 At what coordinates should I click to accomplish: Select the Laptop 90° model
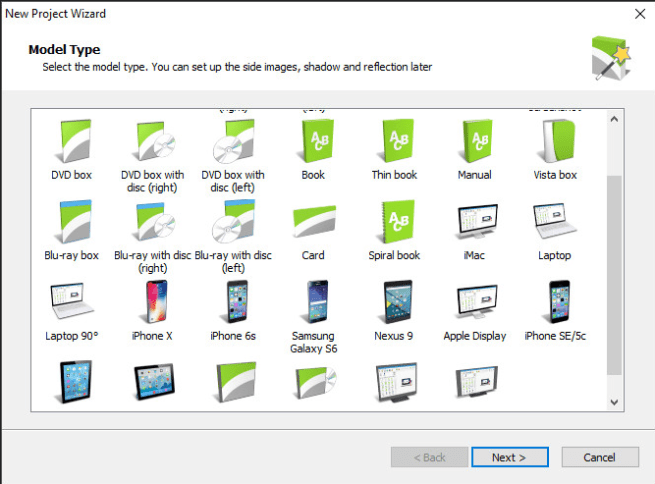point(71,312)
